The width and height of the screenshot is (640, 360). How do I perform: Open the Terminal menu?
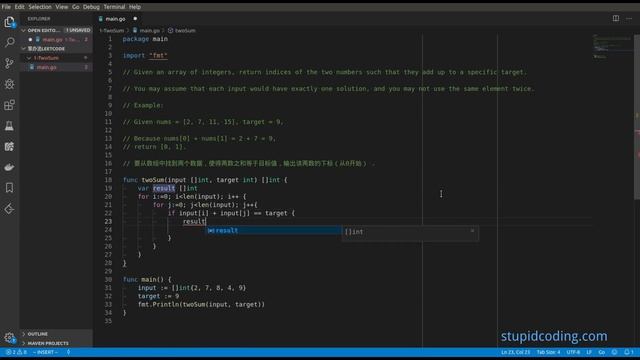pos(114,7)
